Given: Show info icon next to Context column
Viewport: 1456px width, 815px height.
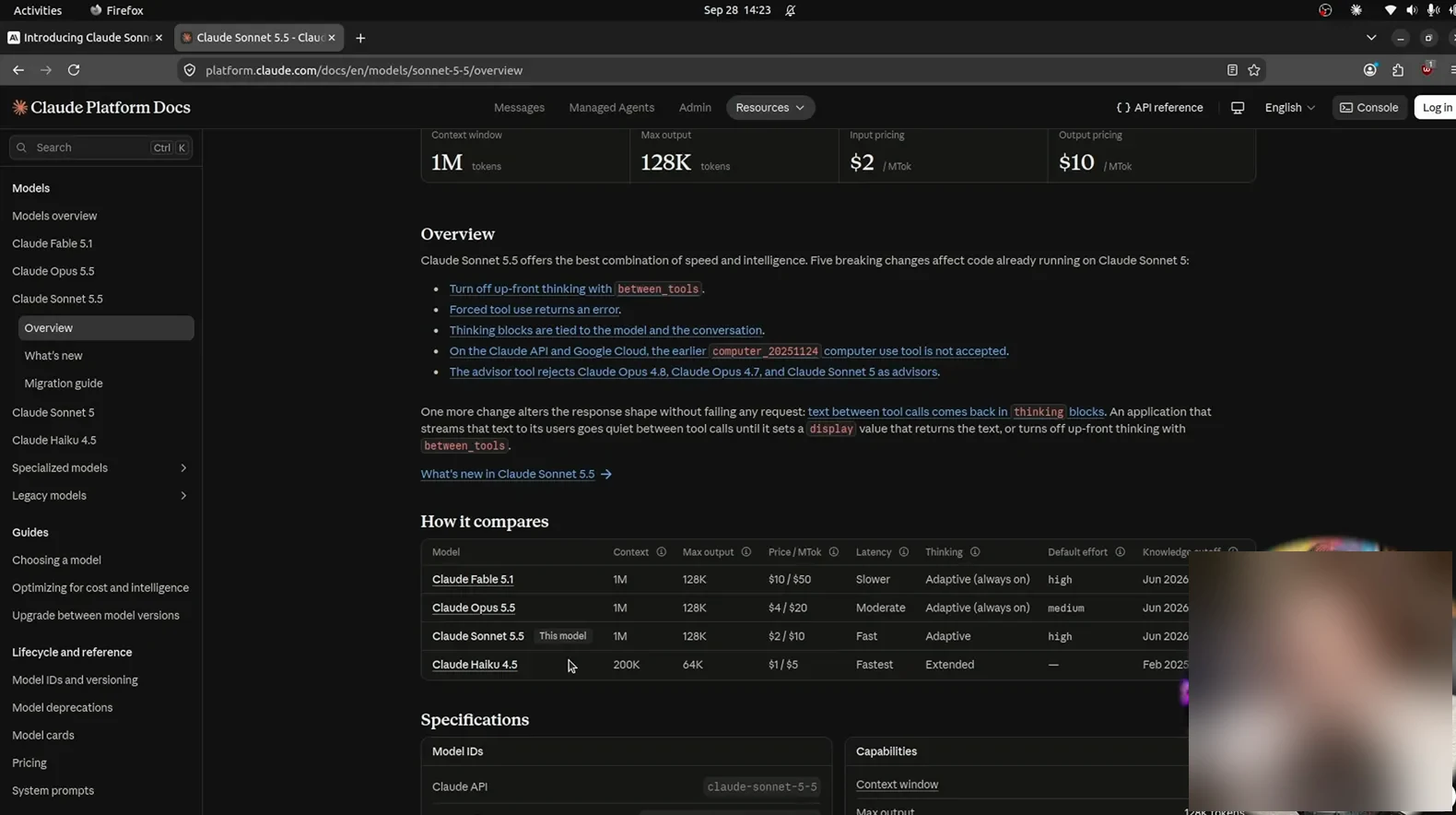Looking at the screenshot, I should pos(661,552).
